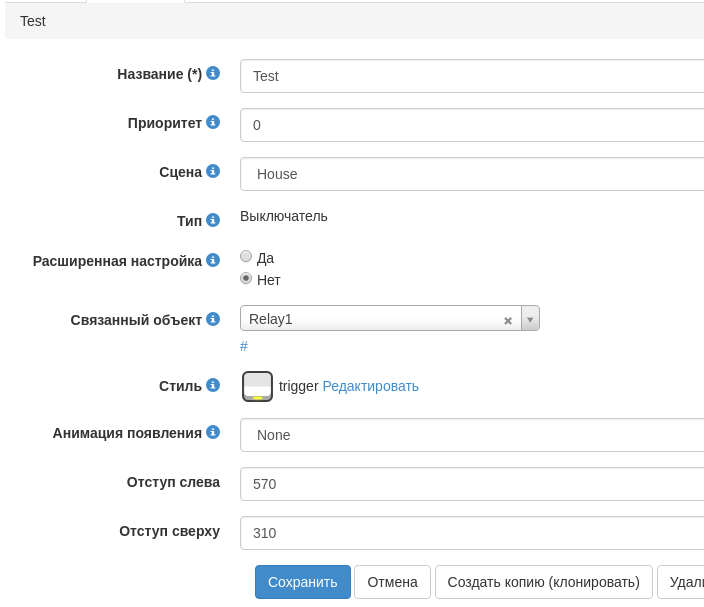704x607 pixels.
Task: Click the Отступ слева input field
Action: pos(472,484)
